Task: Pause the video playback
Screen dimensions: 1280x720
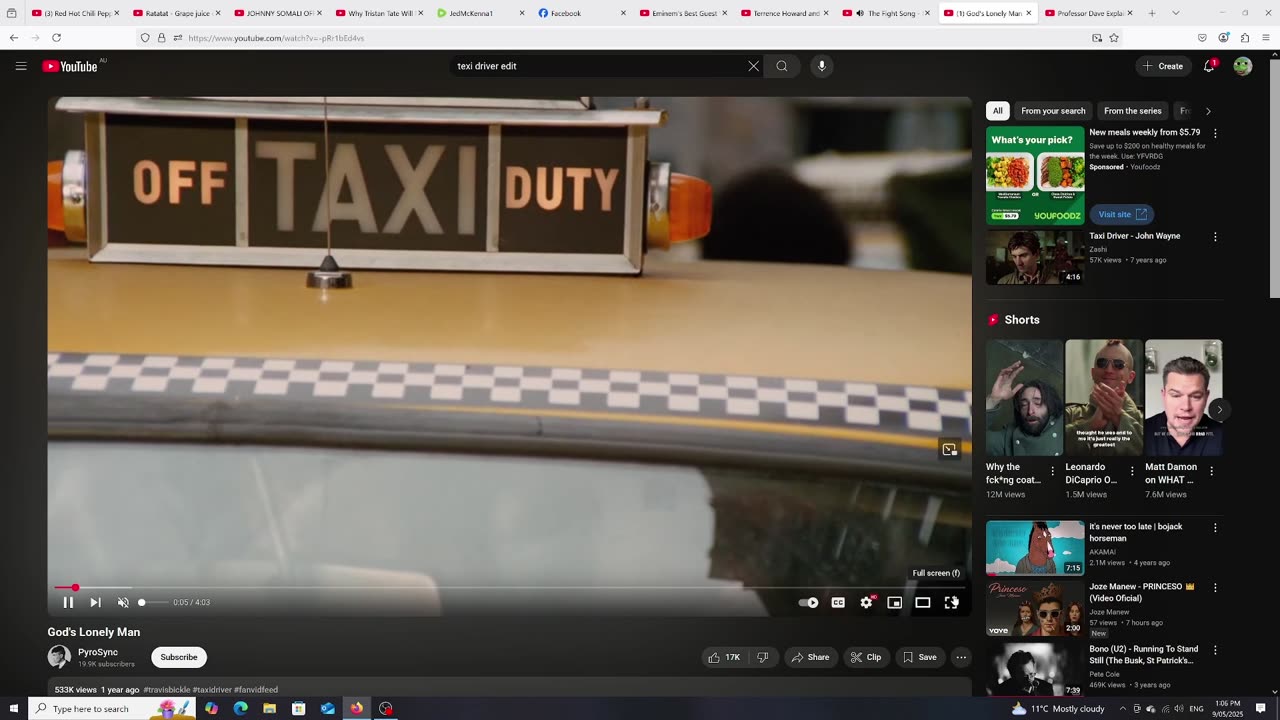Action: [x=68, y=602]
